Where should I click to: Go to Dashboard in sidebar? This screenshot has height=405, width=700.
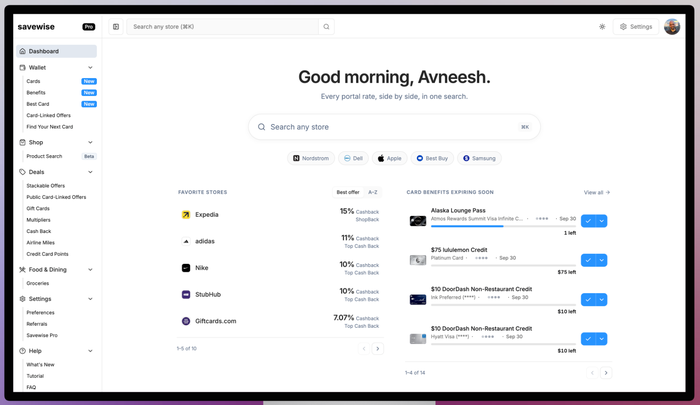point(56,51)
